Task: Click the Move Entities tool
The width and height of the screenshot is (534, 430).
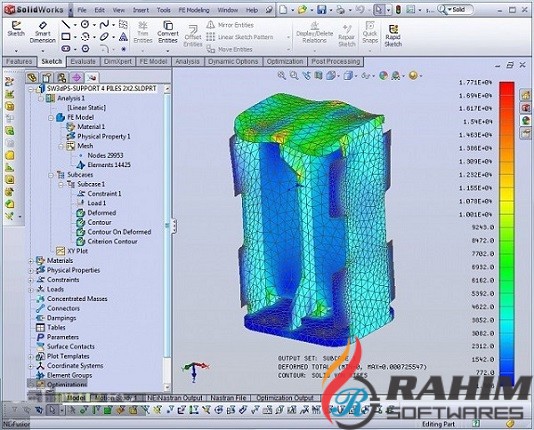Action: tap(230, 49)
